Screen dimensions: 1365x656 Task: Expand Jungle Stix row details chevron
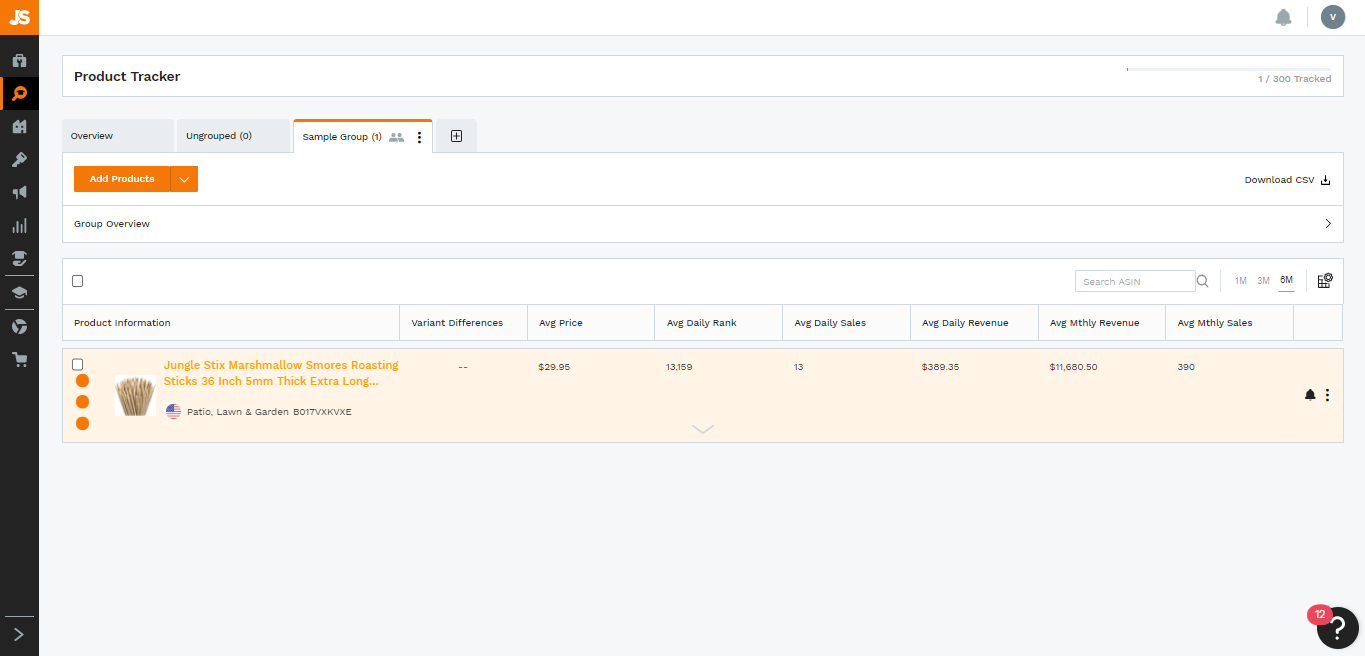(703, 429)
